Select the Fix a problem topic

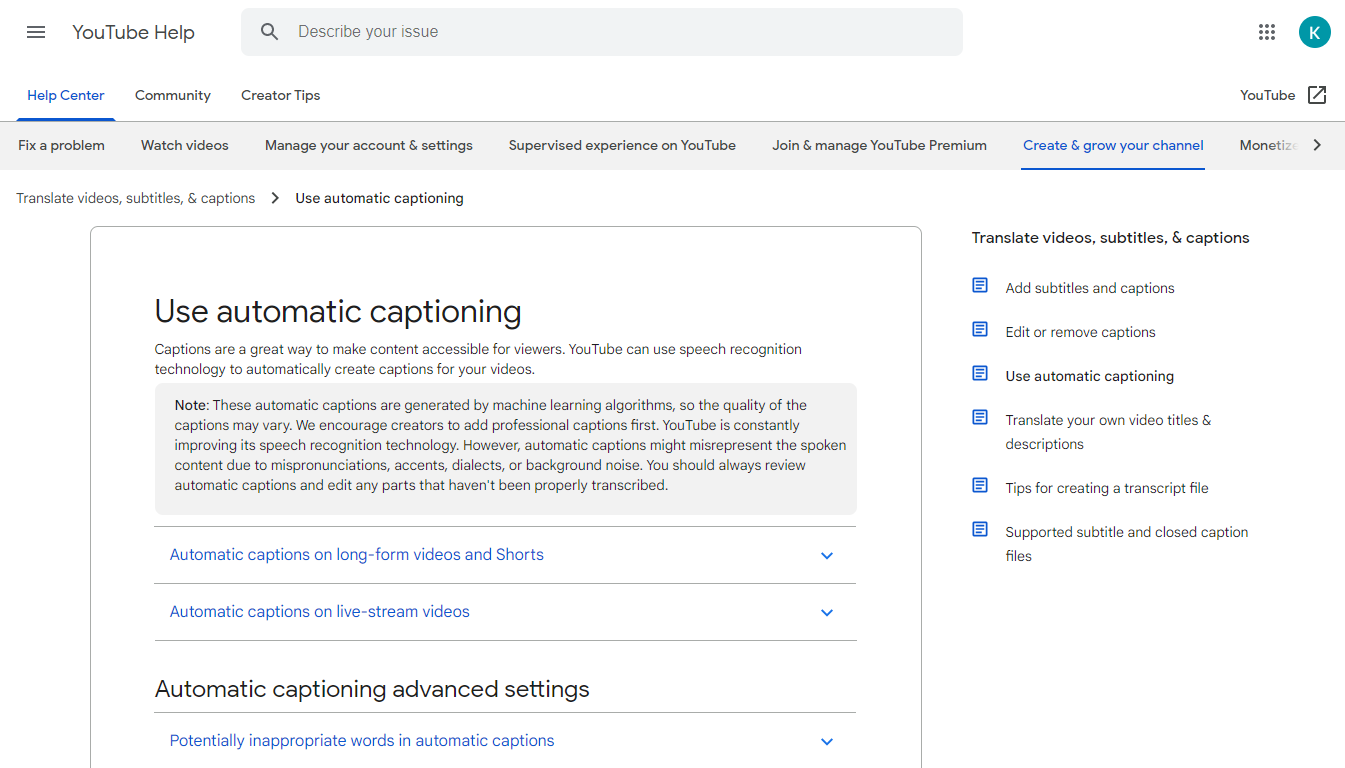tap(61, 146)
